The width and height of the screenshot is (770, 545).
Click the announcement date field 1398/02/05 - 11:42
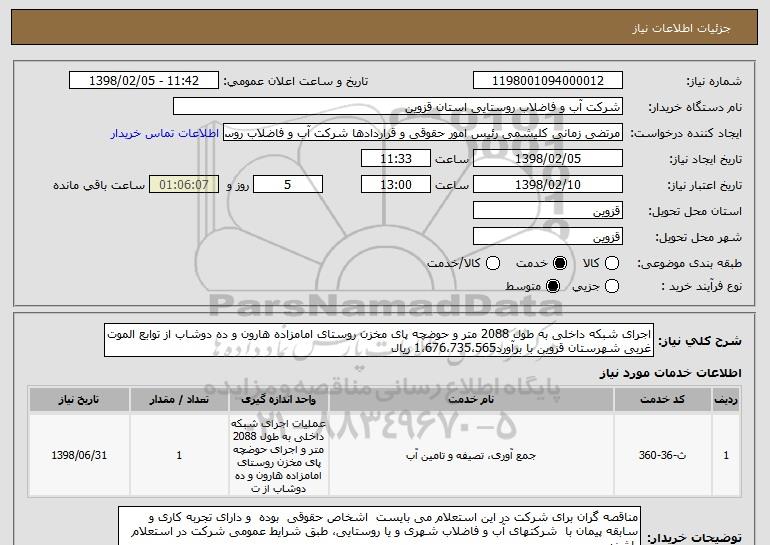(144, 80)
